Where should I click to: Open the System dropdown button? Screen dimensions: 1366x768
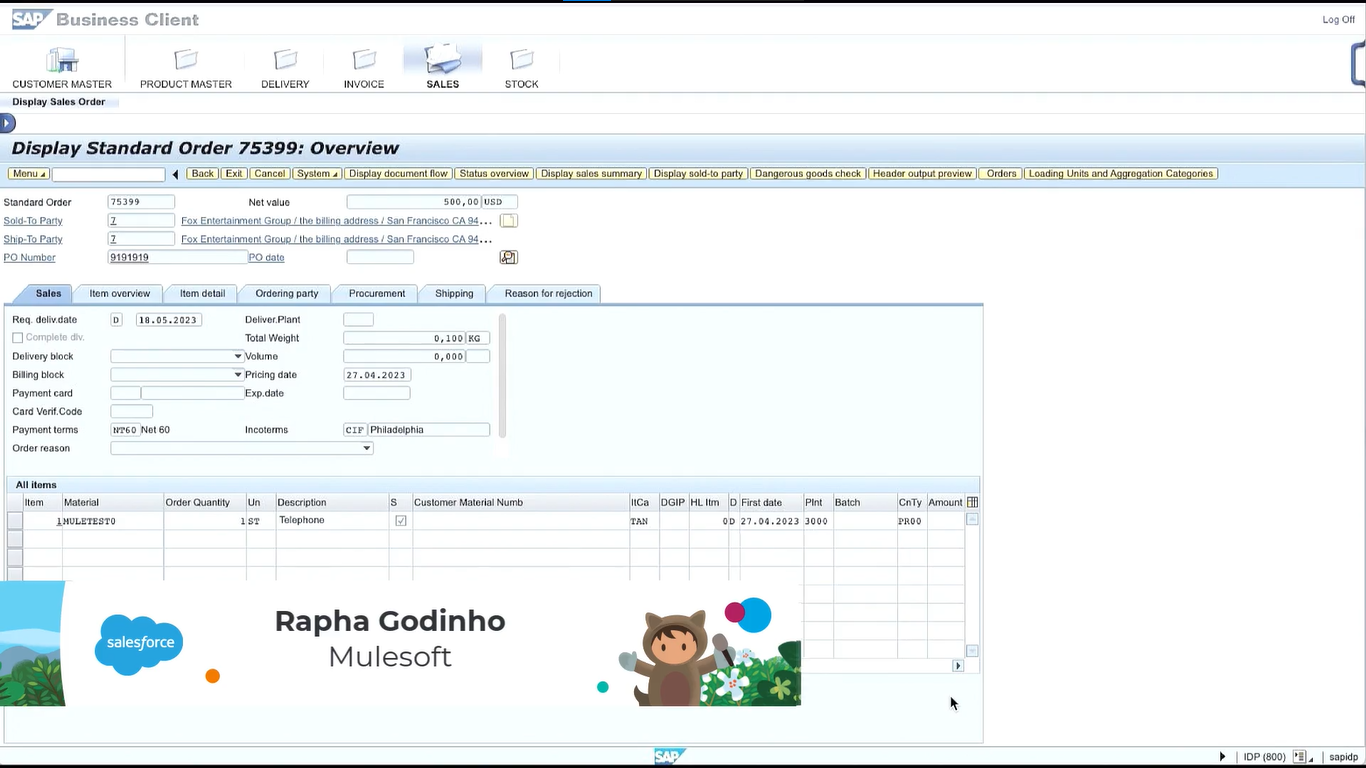pyautogui.click(x=317, y=174)
